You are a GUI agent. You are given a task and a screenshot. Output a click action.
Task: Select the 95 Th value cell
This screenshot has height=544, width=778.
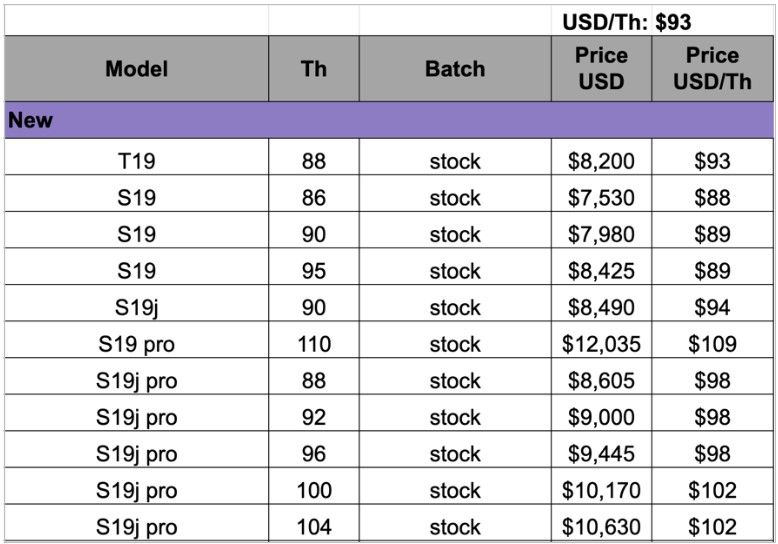click(313, 271)
